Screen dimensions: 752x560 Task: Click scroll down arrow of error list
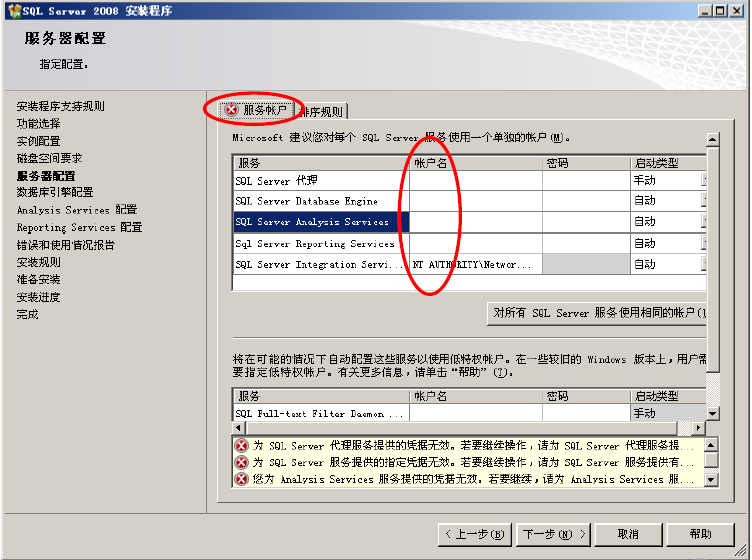[711, 479]
